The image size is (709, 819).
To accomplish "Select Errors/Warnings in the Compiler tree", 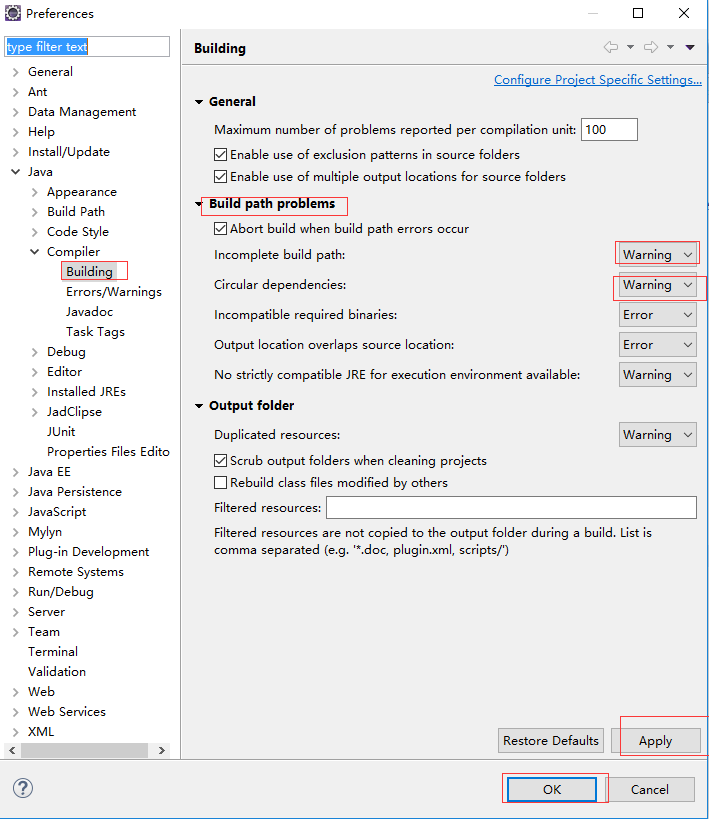I will tap(114, 292).
